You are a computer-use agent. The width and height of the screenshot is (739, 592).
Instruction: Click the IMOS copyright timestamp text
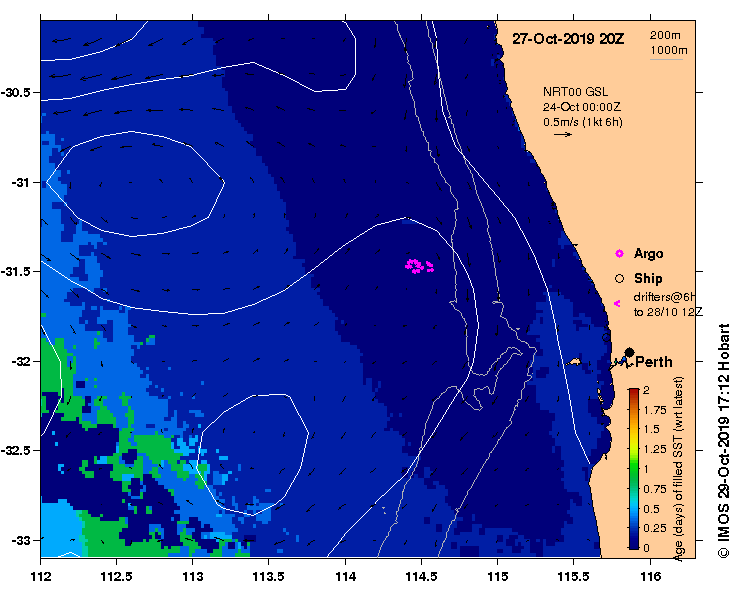[723, 441]
